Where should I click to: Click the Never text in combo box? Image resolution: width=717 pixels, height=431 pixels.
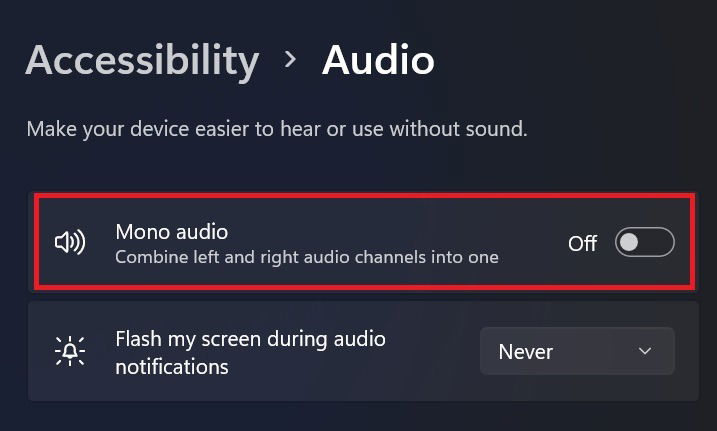pos(525,351)
